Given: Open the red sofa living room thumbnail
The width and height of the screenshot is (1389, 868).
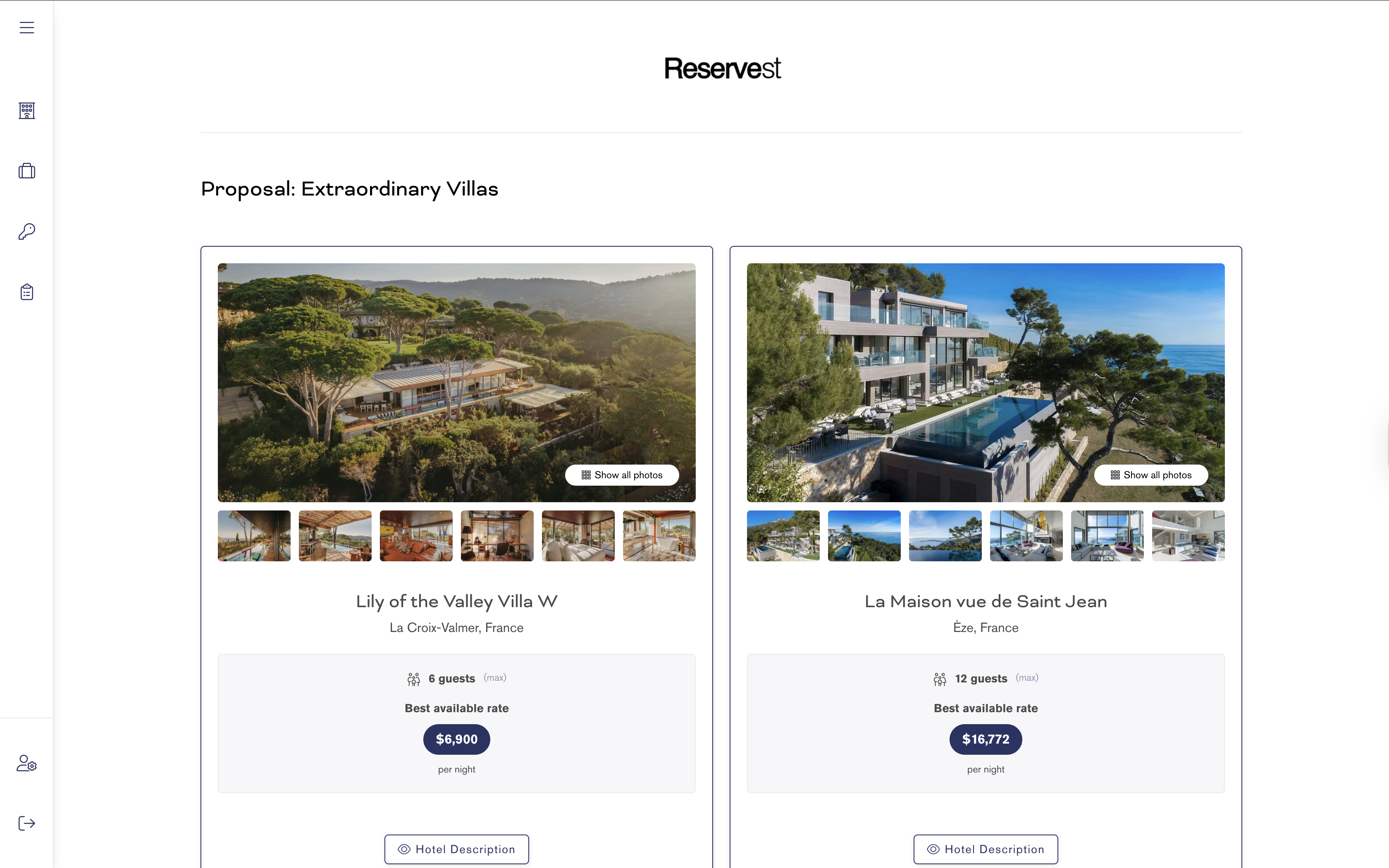Looking at the screenshot, I should click(416, 536).
